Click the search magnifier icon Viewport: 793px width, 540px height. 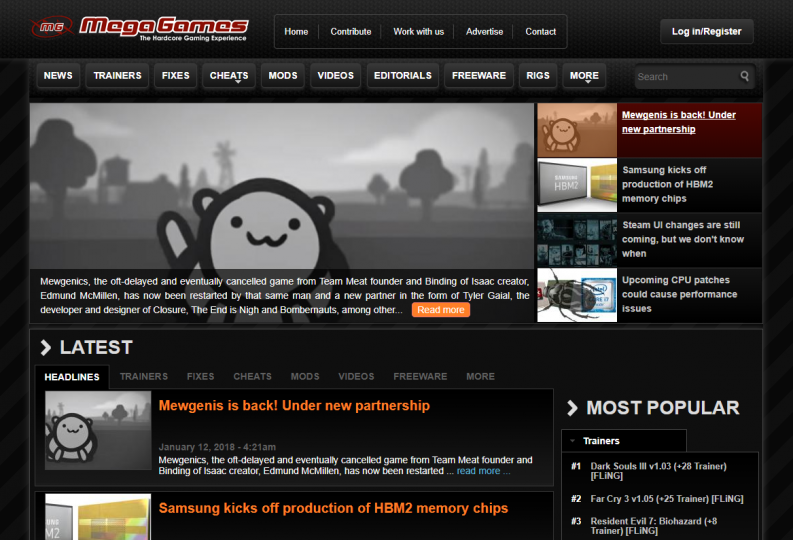click(x=744, y=76)
